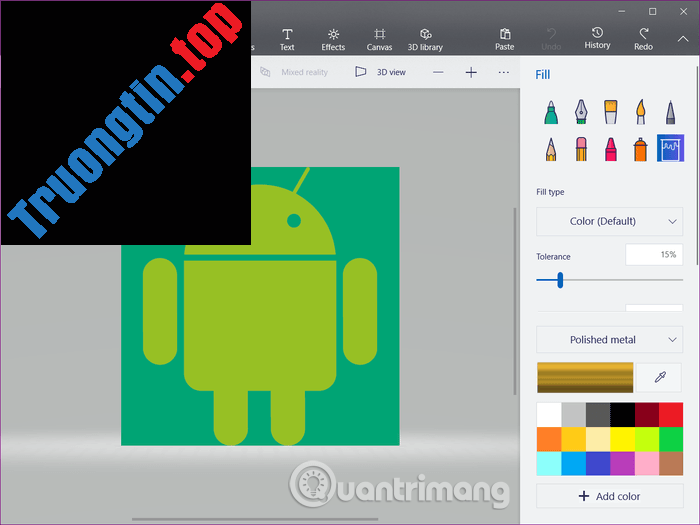Open the Effects panel
Image resolution: width=700 pixels, height=525 pixels.
coord(333,39)
